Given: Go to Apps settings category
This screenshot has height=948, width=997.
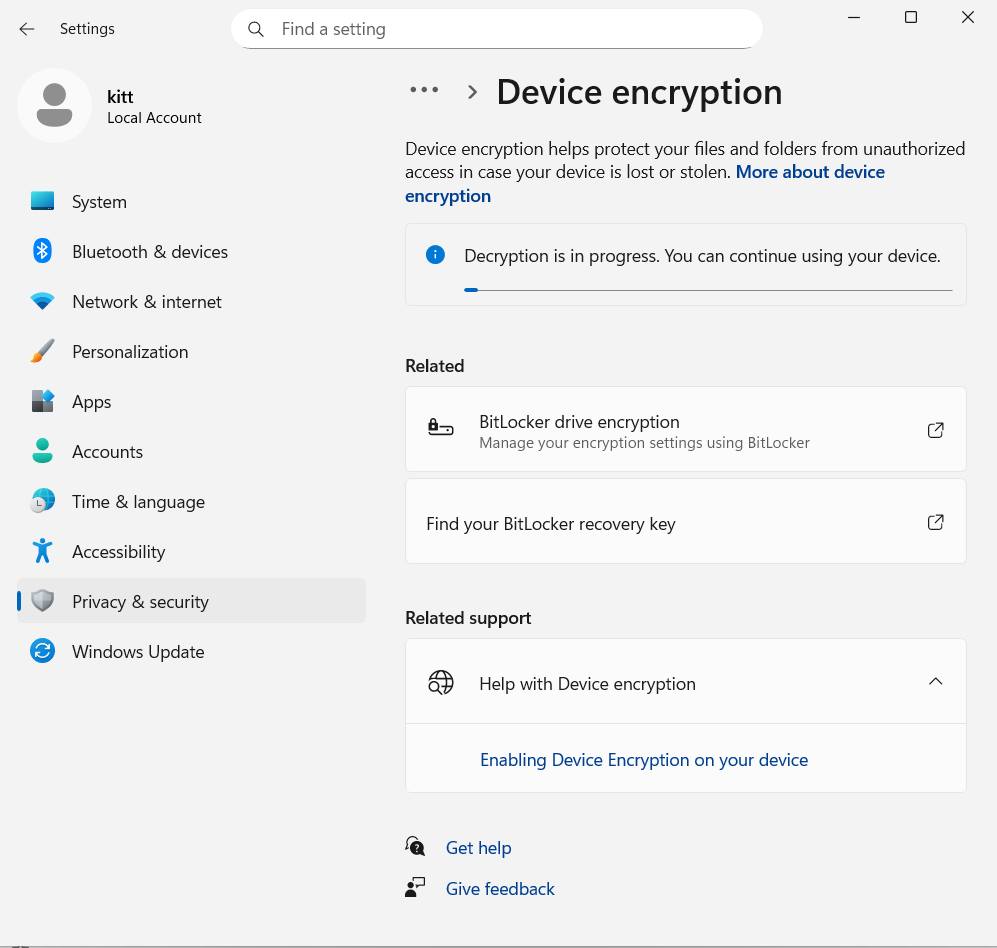Looking at the screenshot, I should 91,401.
